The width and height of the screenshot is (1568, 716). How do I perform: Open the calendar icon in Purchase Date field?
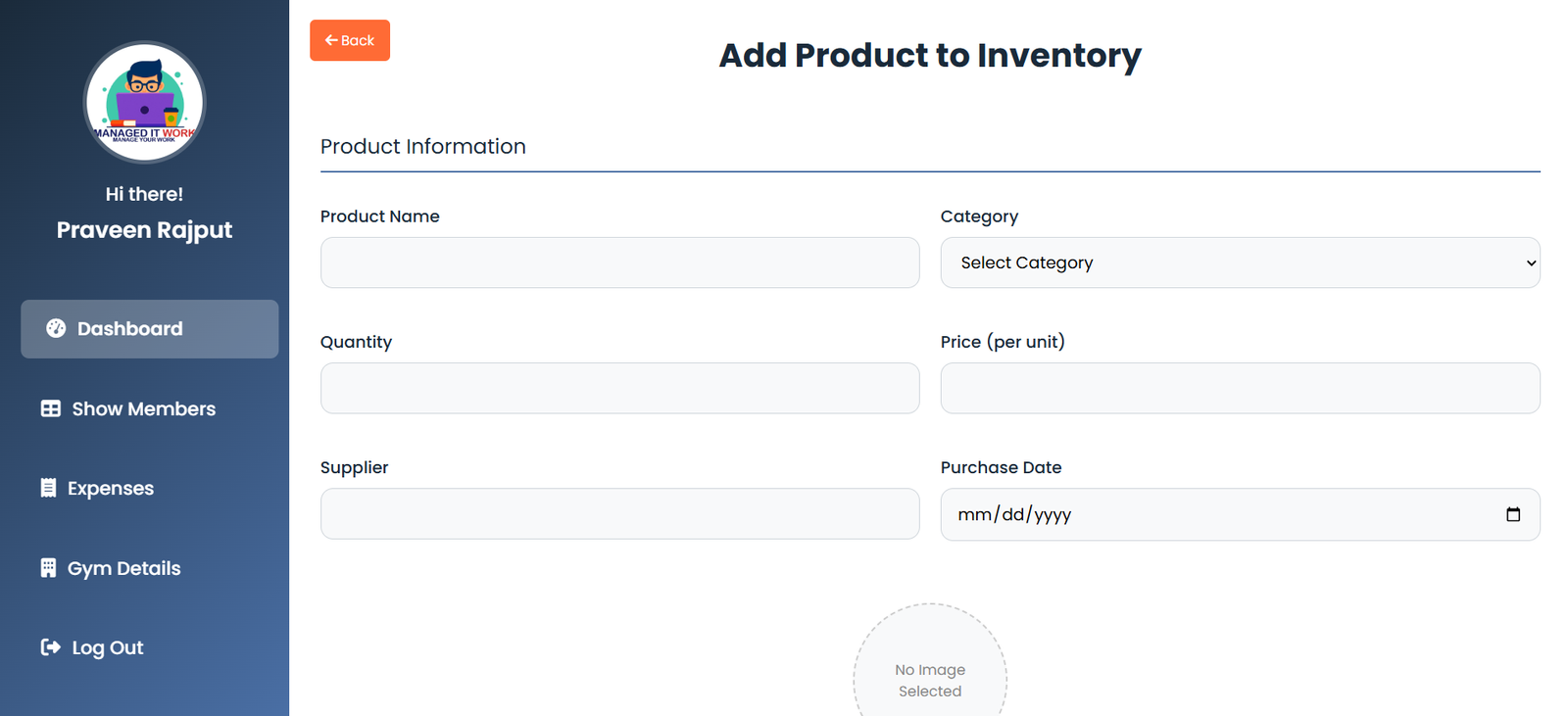click(1514, 513)
